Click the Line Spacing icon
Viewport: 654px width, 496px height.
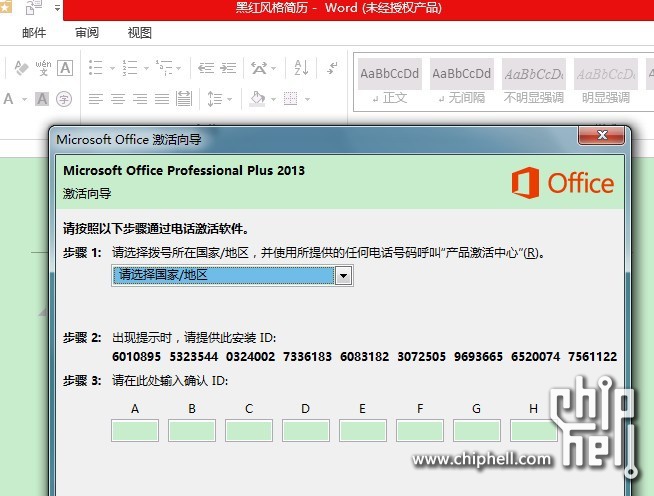[215, 99]
